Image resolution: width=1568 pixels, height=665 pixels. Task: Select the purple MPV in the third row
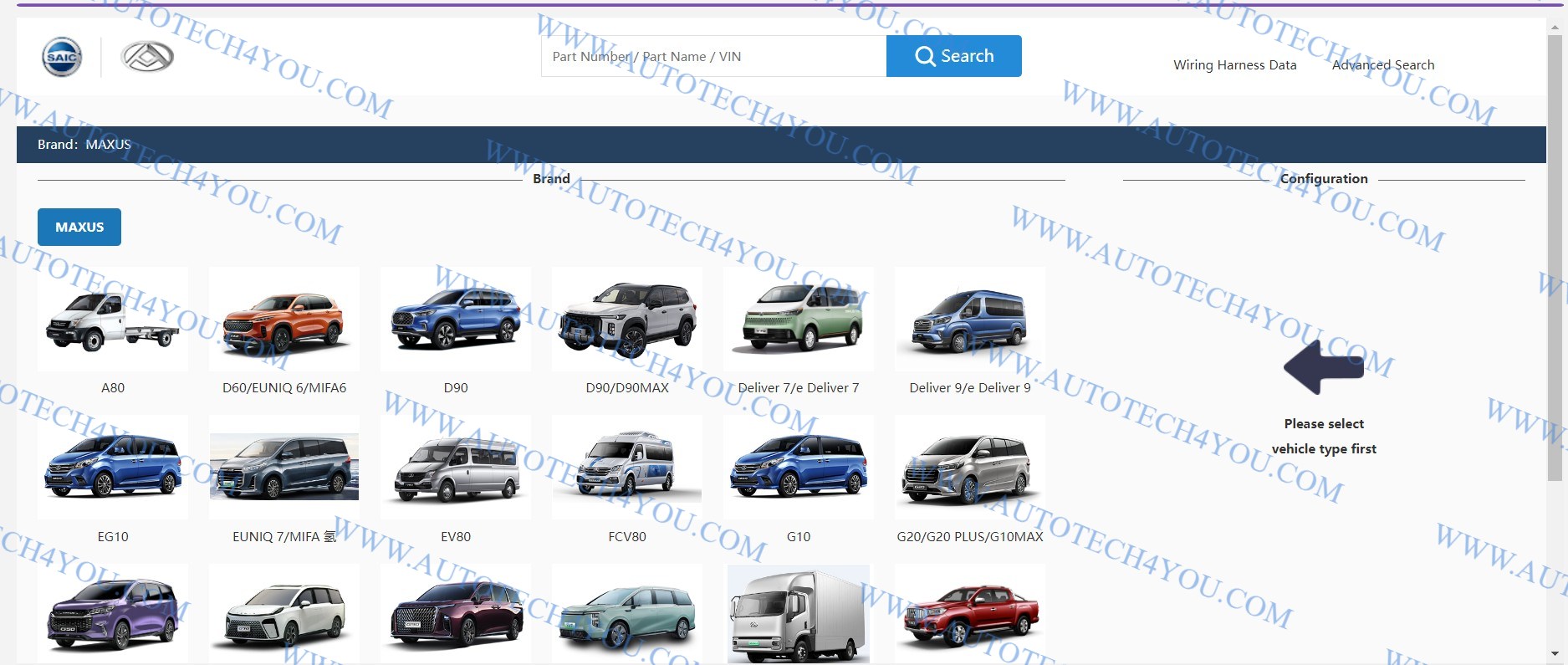tap(113, 614)
